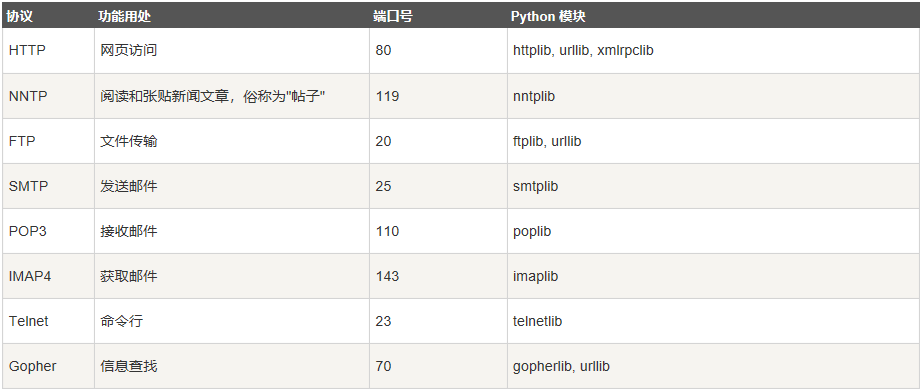Select the Gopher protocol cell
The image size is (923, 391).
[48, 366]
